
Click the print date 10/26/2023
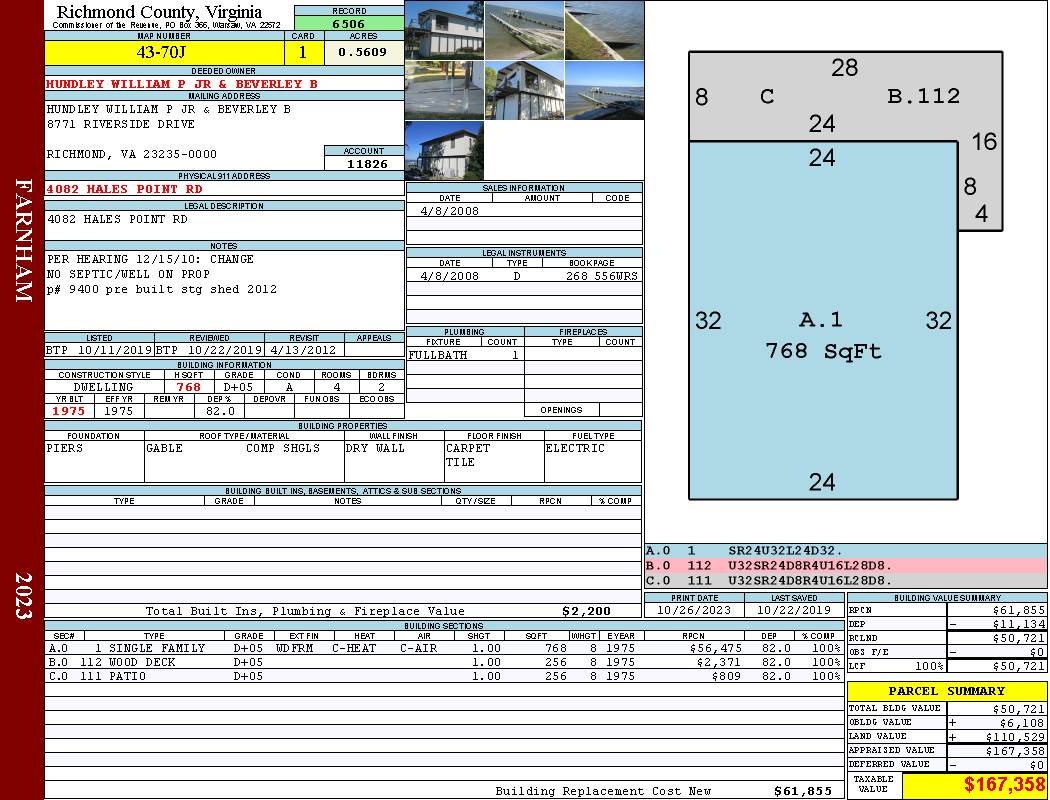(x=694, y=610)
